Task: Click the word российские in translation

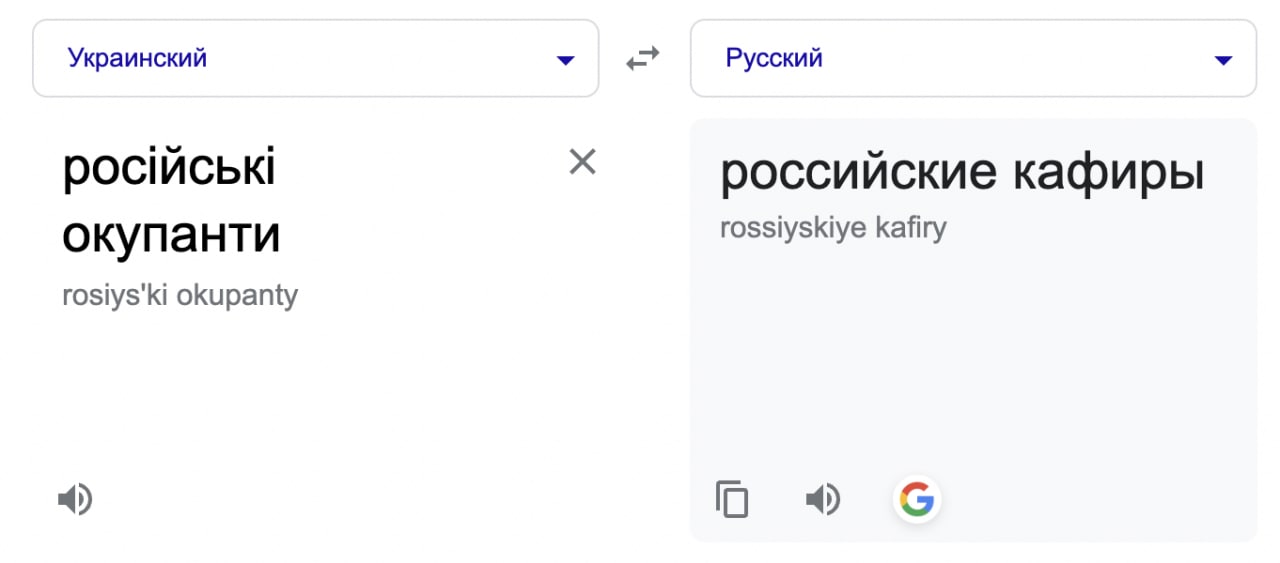Action: click(x=859, y=173)
